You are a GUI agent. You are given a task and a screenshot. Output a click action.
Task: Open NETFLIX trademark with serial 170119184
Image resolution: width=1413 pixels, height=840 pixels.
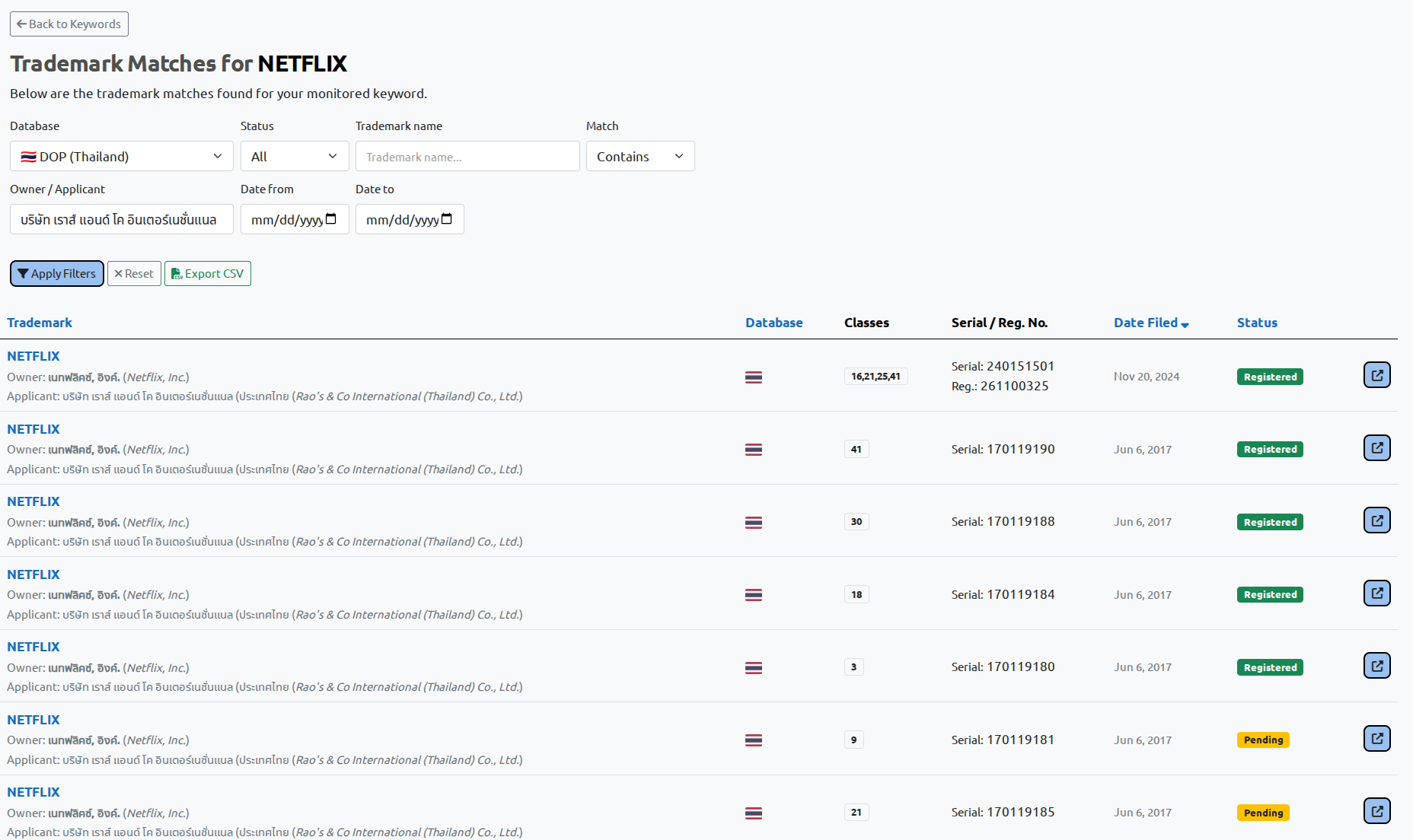[33, 574]
